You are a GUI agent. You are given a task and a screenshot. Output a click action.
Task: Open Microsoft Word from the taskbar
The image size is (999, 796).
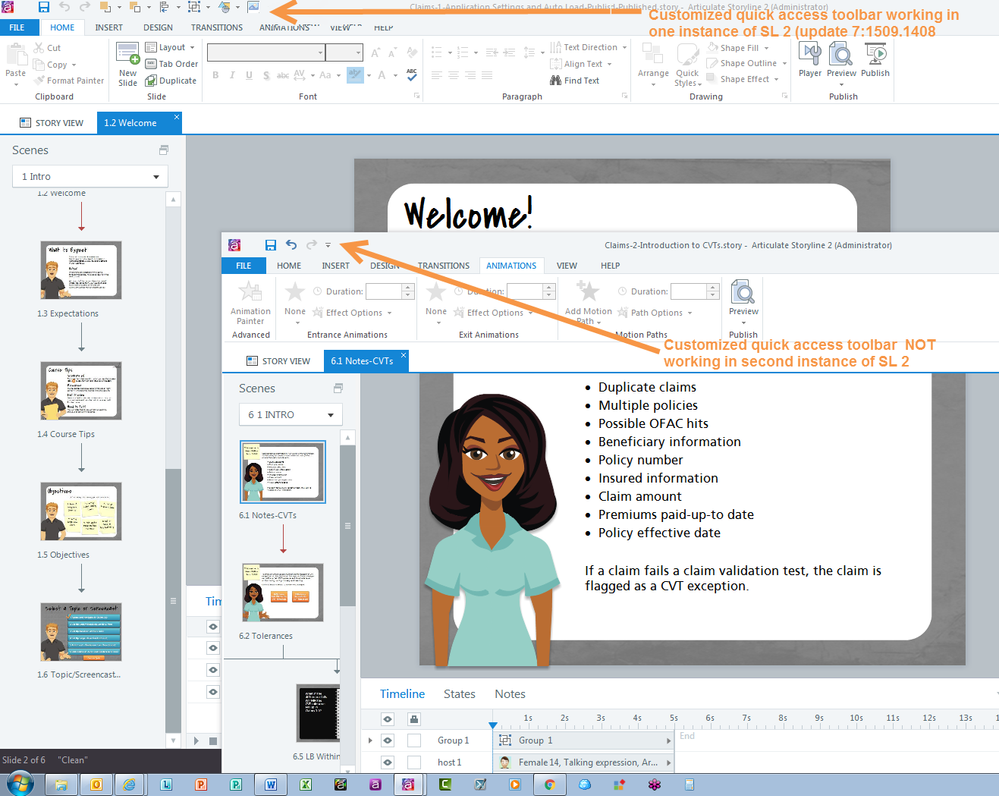(271, 784)
